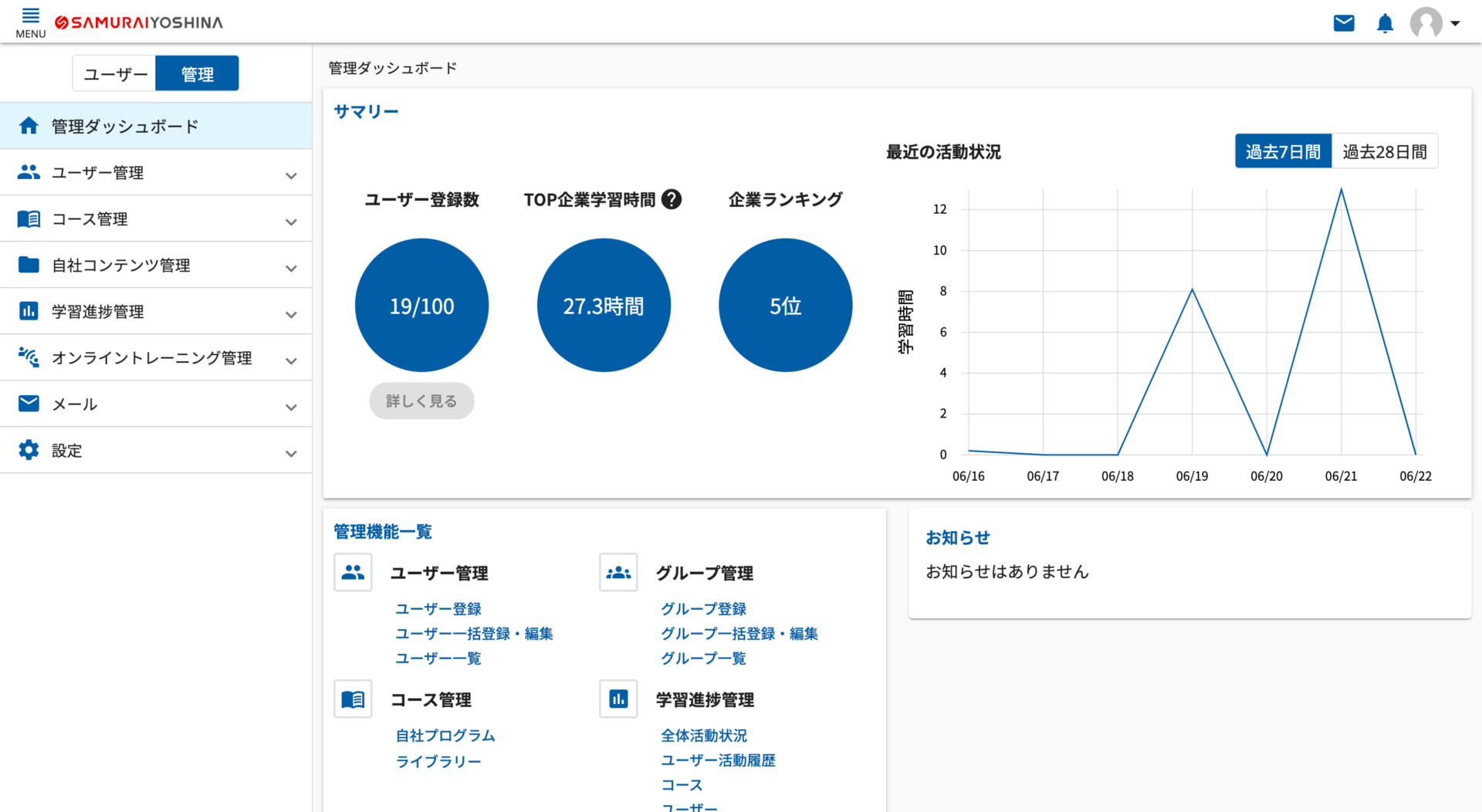Click the ユーザー管理 tile icon in 管理機能一覧
The image size is (1482, 812).
point(353,572)
